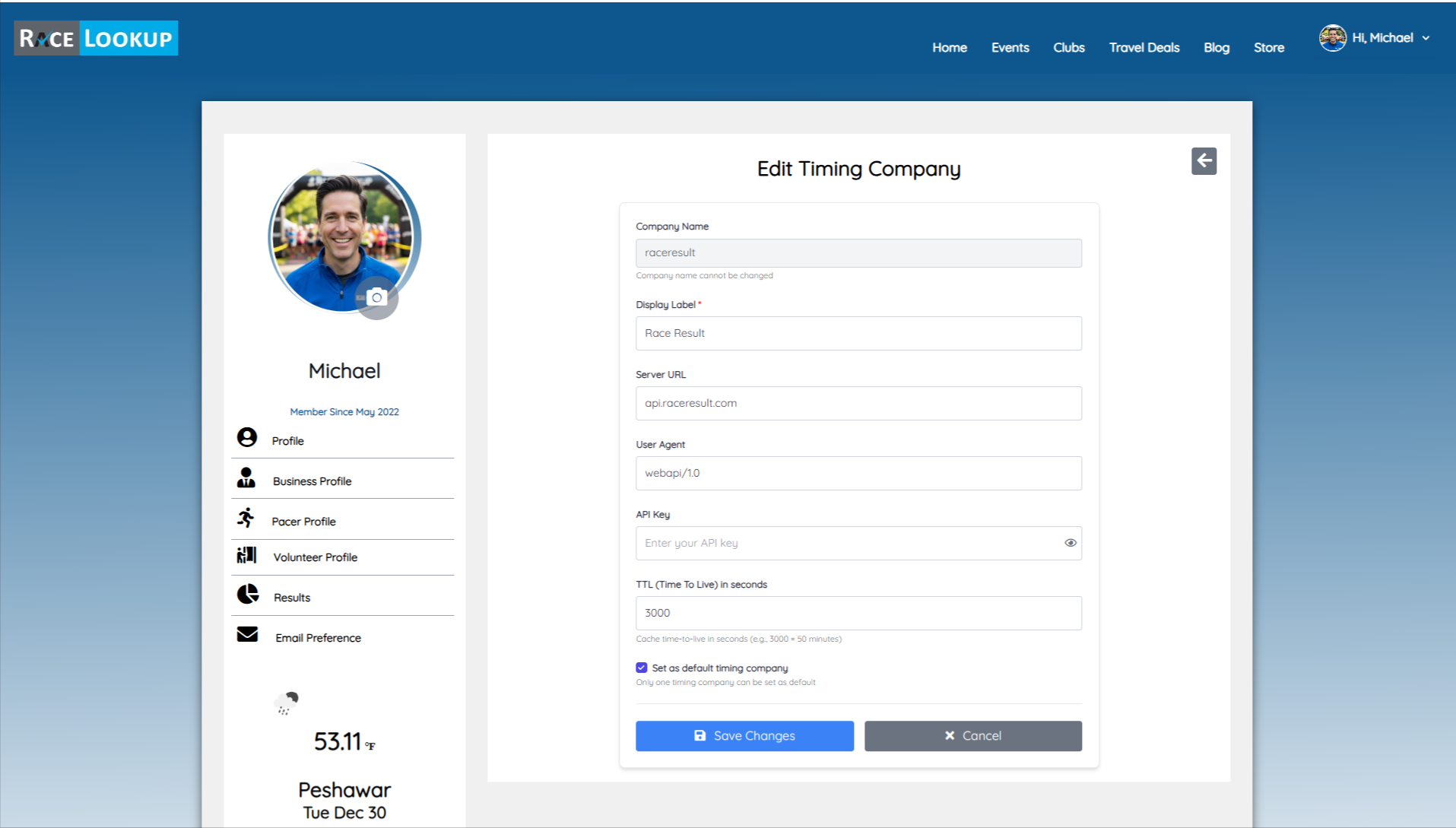Uncheck Set as default timing company
The width and height of the screenshot is (1456, 828).
(x=641, y=667)
